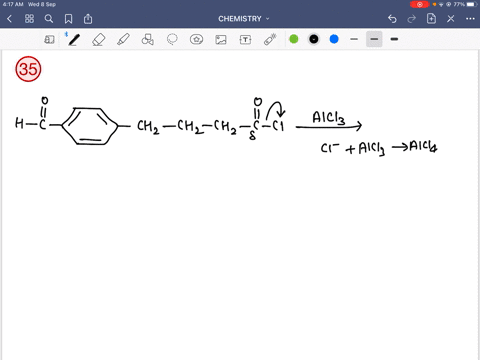Redo the last undone stroke
The height and width of the screenshot is (360, 480).
(412, 19)
